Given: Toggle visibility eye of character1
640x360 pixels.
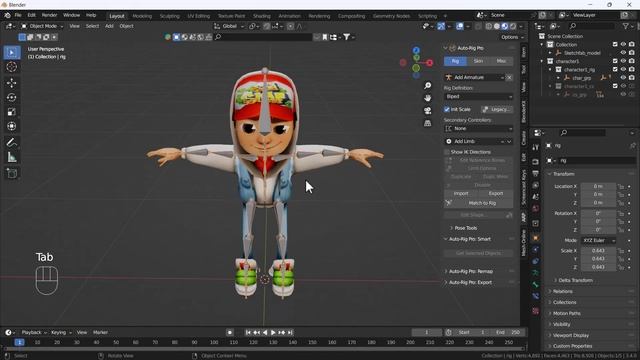Looking at the screenshot, I should (623, 61).
